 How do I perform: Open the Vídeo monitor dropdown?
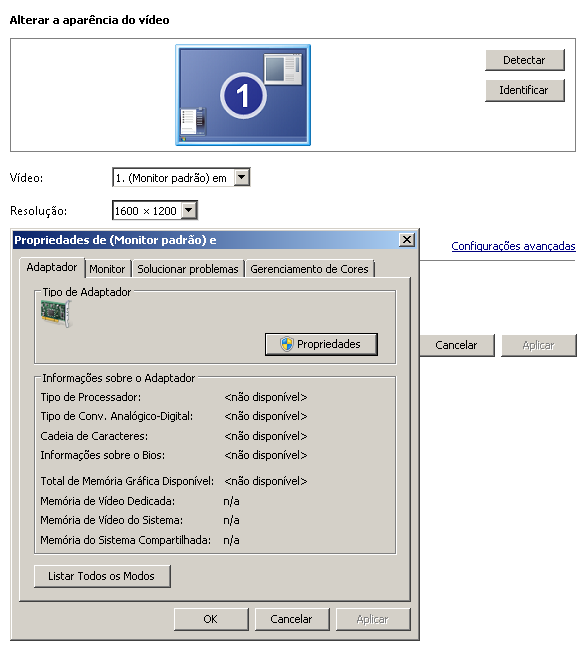[242, 178]
